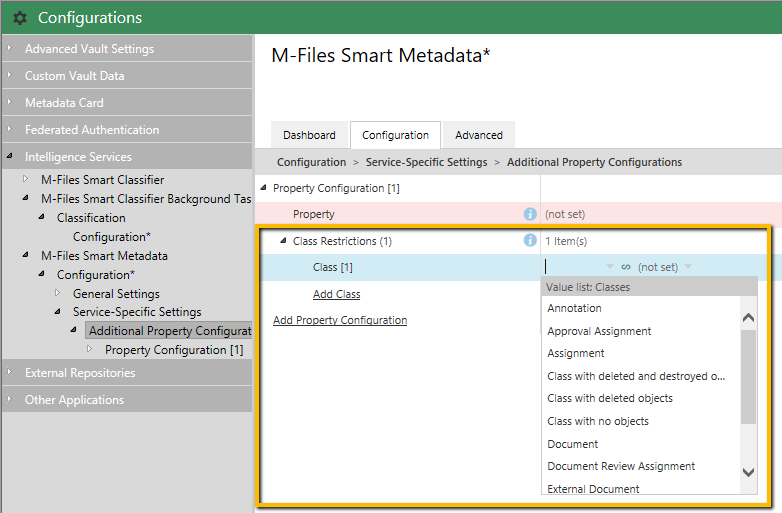Select Configuration* under Classification
This screenshot has width=782, height=513.
click(112, 237)
